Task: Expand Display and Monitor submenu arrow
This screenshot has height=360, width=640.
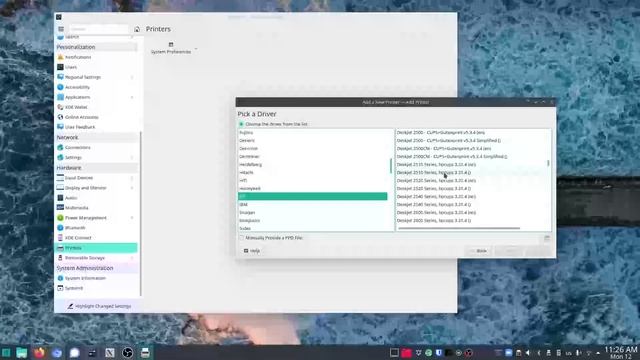Action: 132,188
